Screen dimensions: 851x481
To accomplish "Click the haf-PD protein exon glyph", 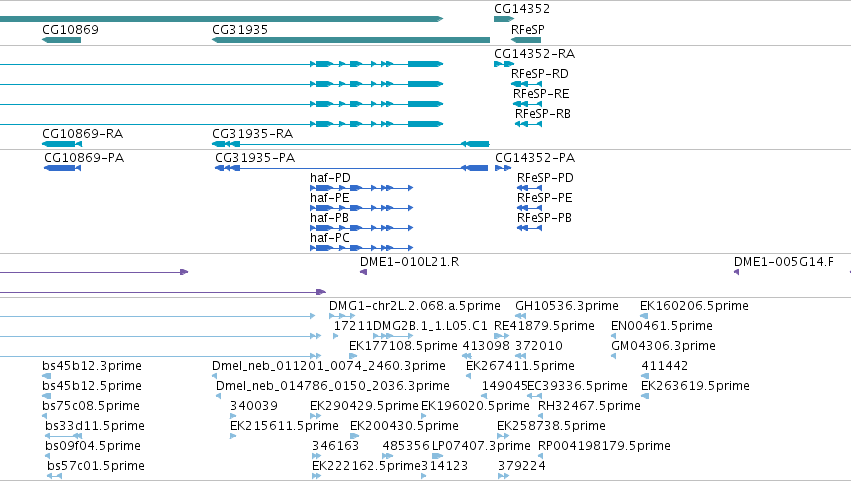I will tap(361, 188).
